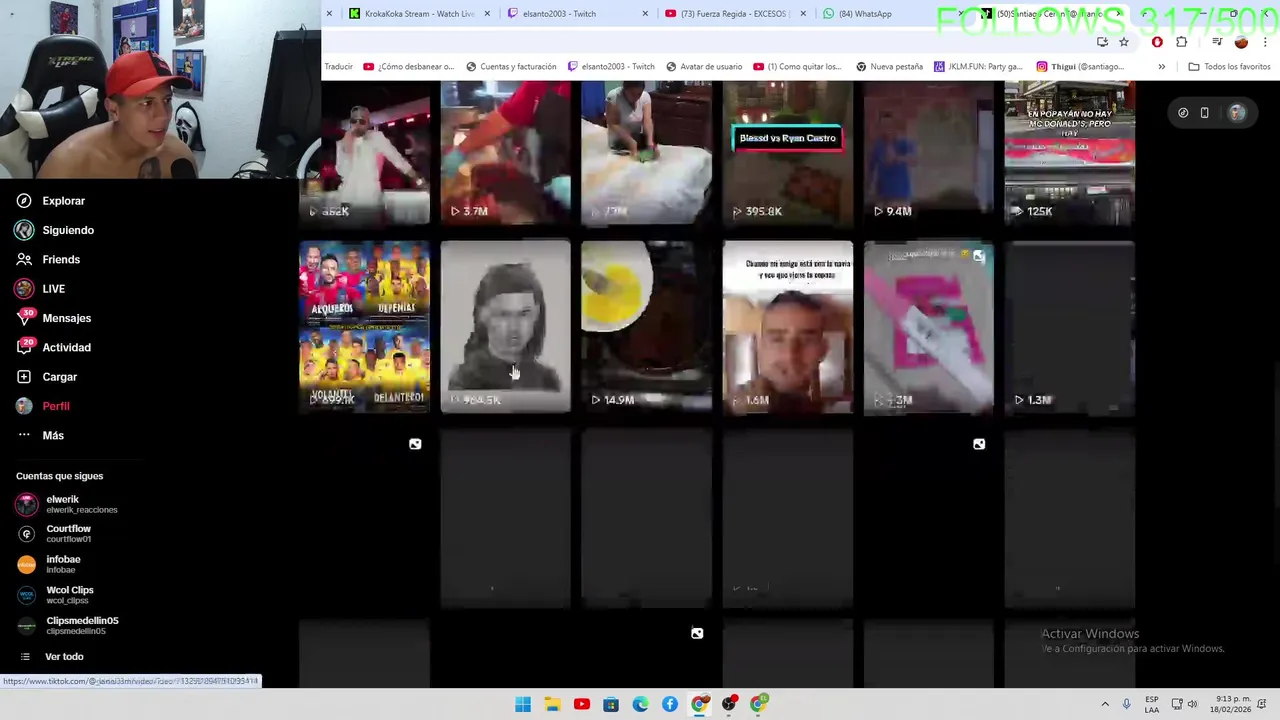Close the KrokaKoka Stream tab
The width and height of the screenshot is (1280, 720).
487,14
